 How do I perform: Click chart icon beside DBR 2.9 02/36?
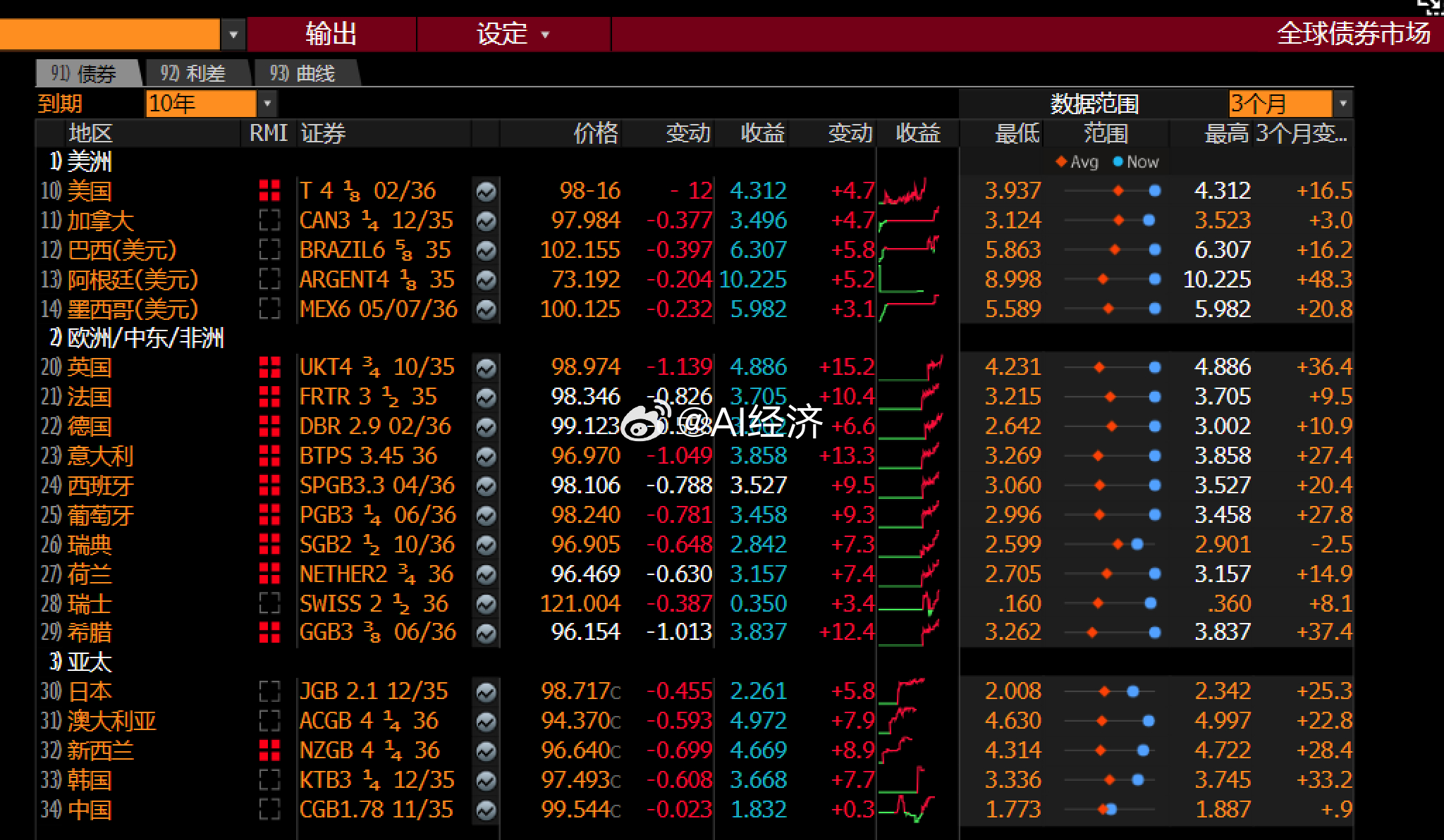[x=486, y=427]
